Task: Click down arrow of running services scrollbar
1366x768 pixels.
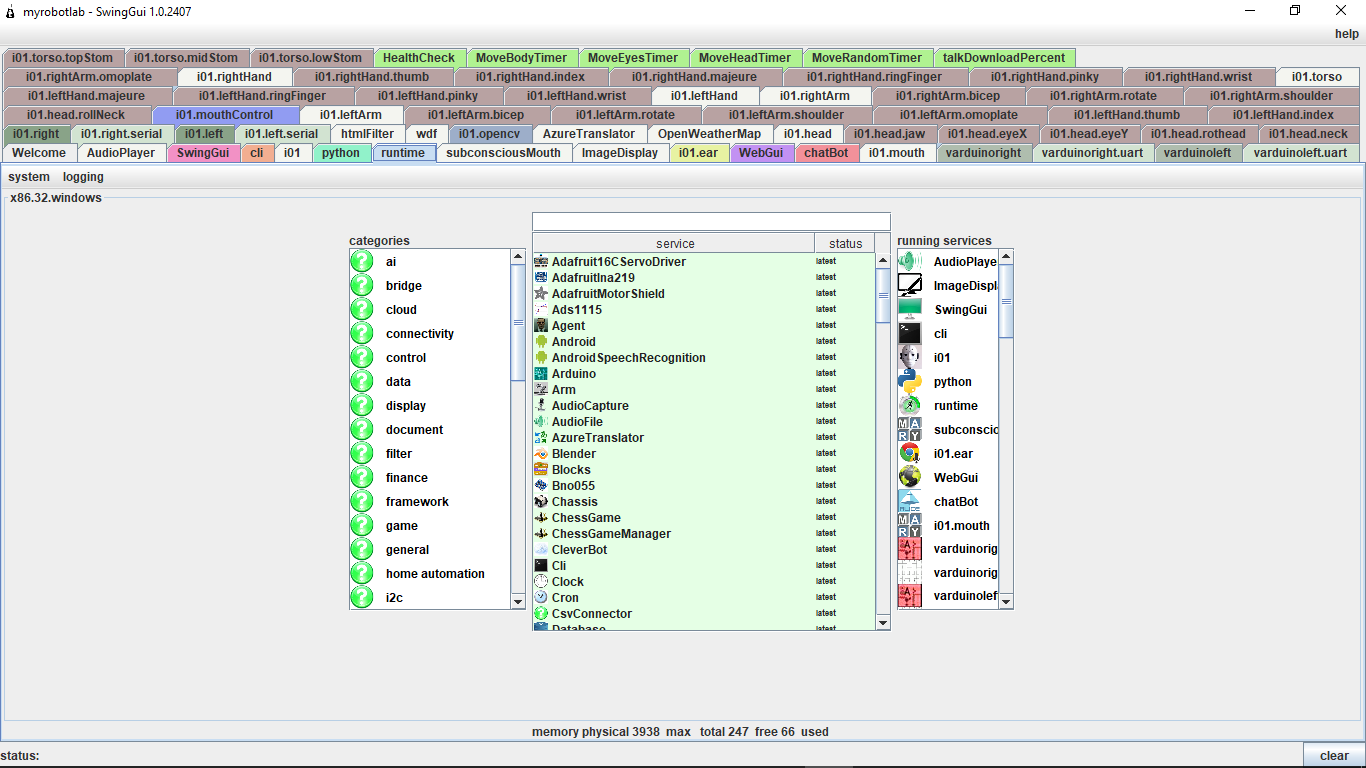Action: (1006, 601)
